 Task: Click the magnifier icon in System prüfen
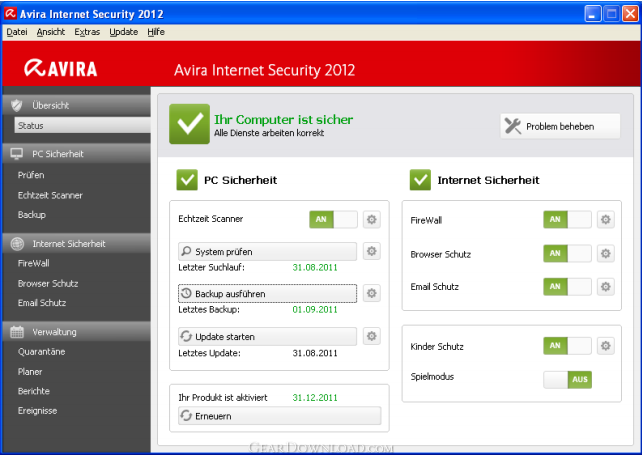[186, 251]
